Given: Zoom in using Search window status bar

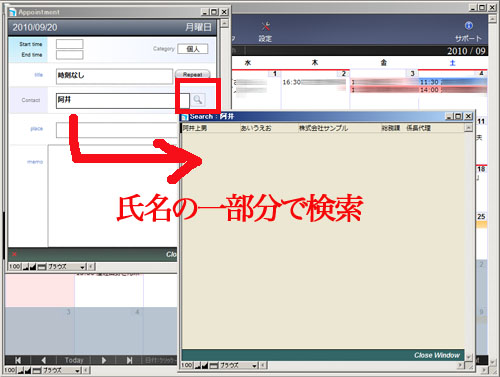Looking at the screenshot, I should (205, 366).
